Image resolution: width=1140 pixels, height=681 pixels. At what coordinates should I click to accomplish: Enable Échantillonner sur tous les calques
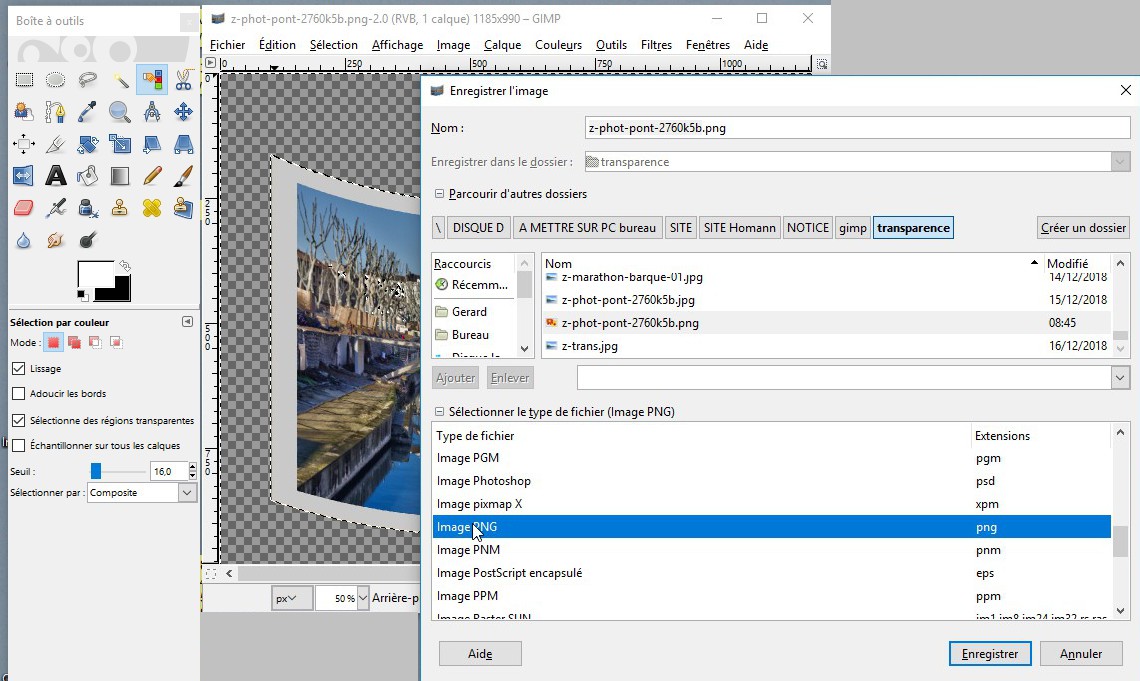click(19, 446)
